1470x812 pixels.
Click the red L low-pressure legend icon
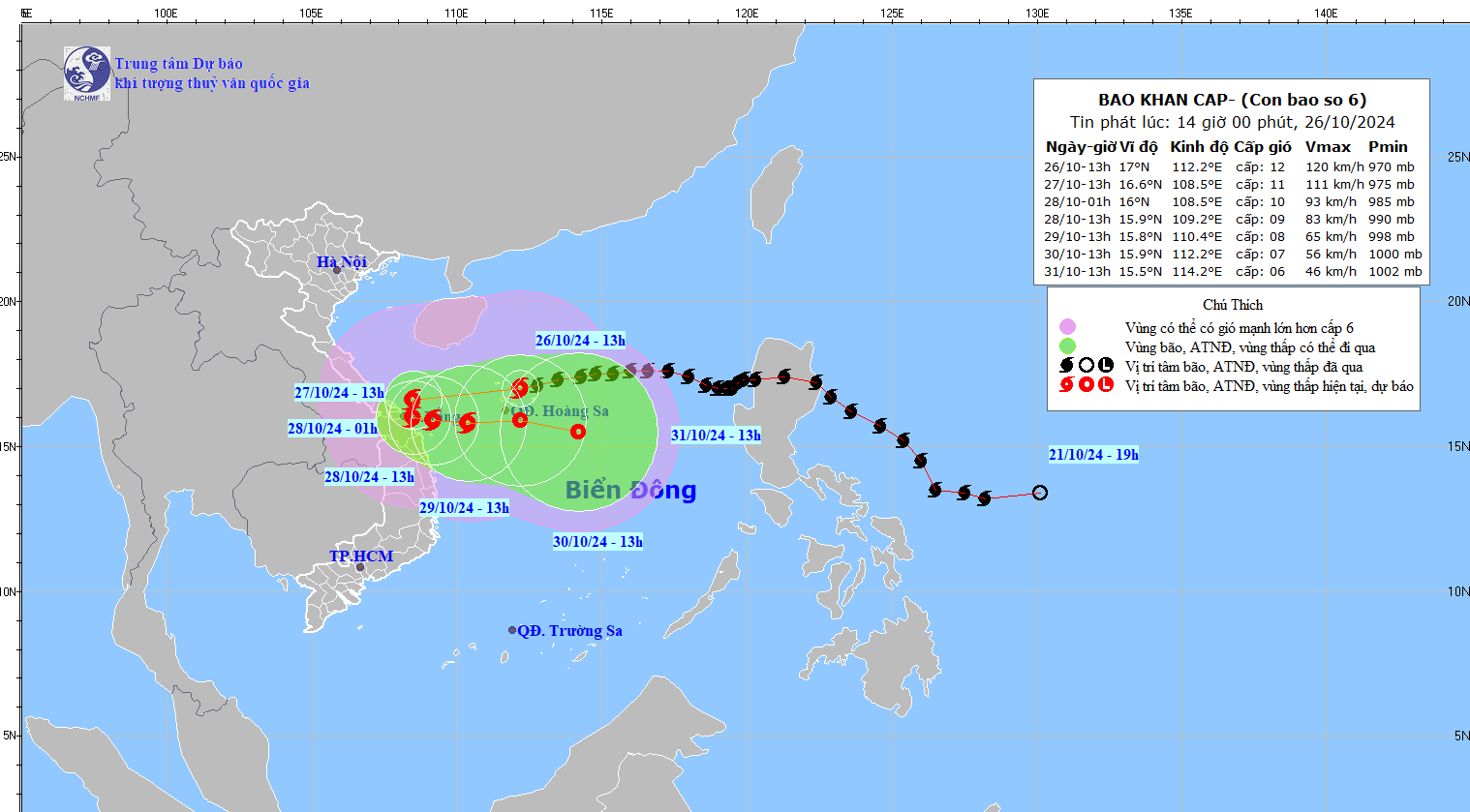point(1106,385)
